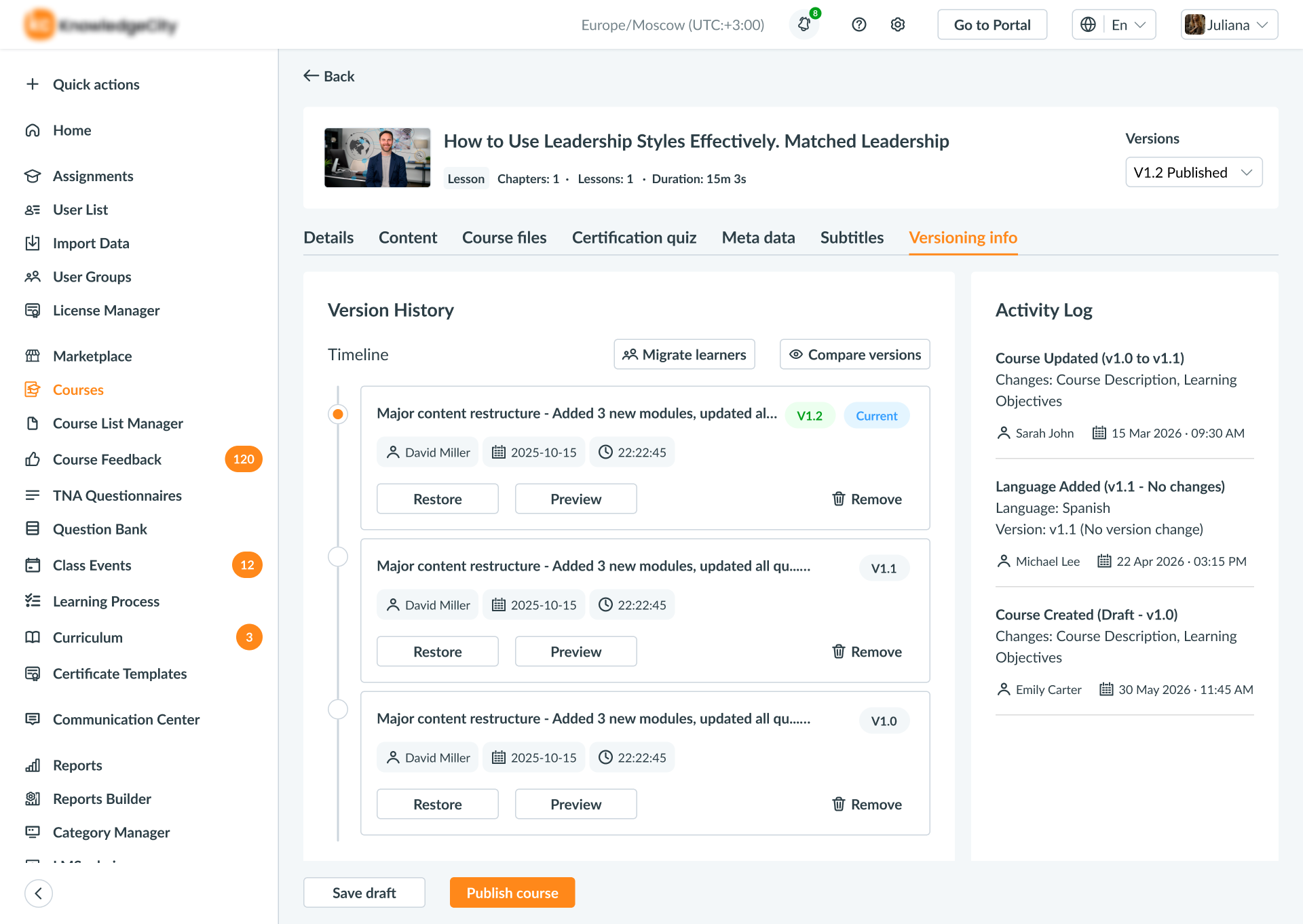Click the Marketplace storefront icon

pyautogui.click(x=33, y=355)
